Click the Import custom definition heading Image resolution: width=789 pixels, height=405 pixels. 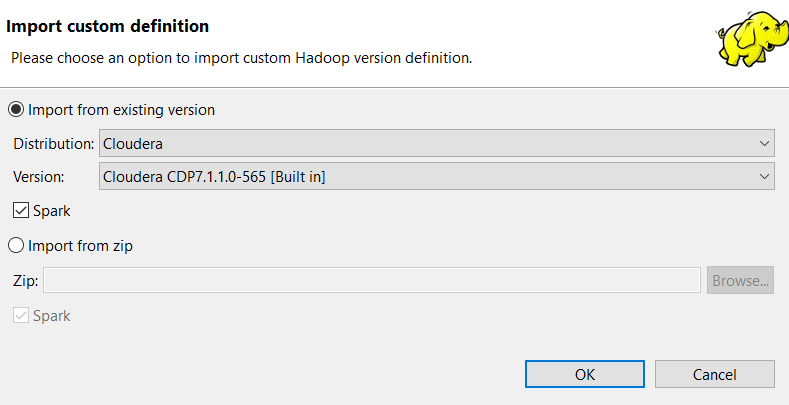click(x=108, y=24)
